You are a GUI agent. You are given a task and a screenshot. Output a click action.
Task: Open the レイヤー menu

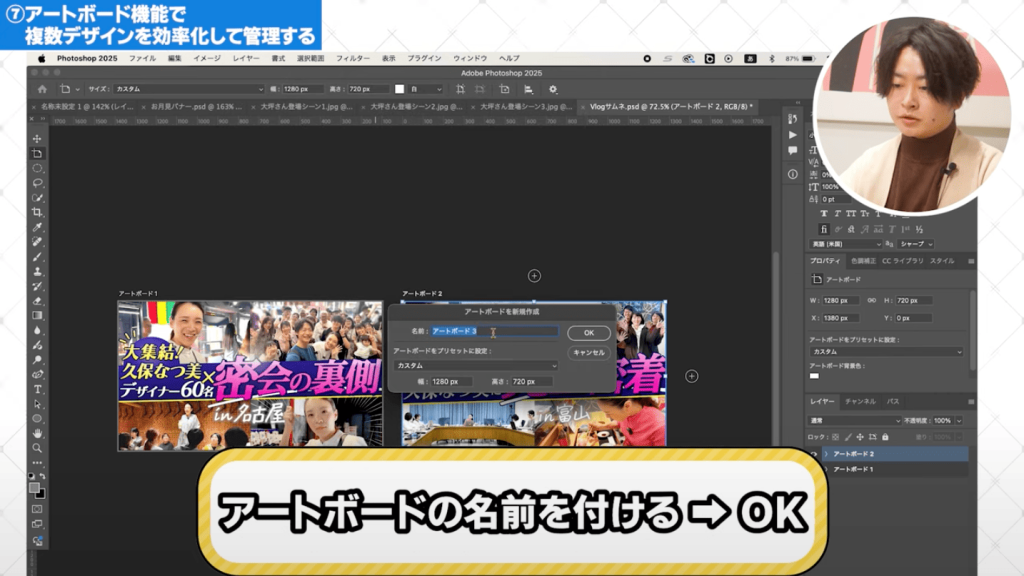point(246,58)
